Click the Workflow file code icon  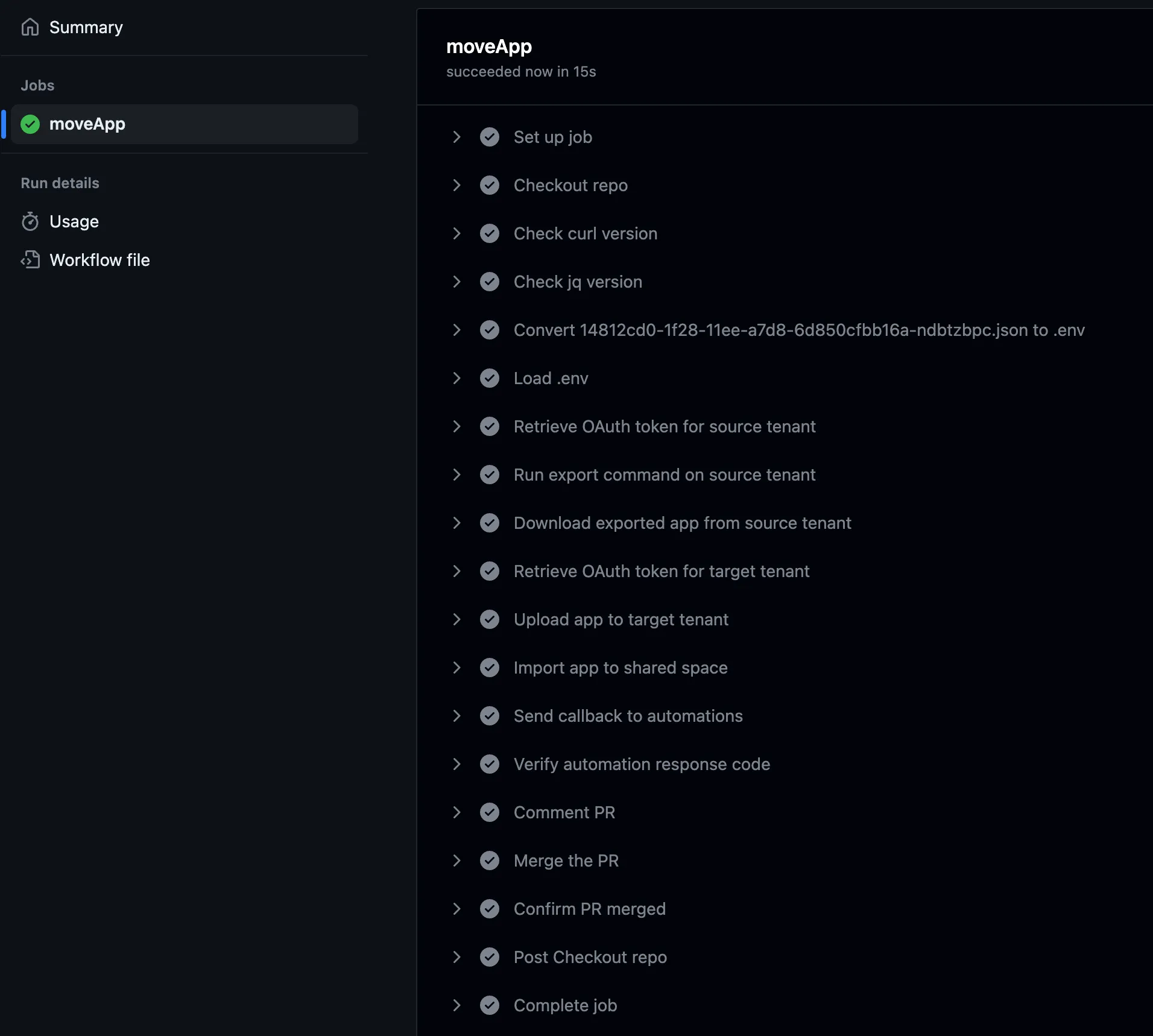[30, 260]
